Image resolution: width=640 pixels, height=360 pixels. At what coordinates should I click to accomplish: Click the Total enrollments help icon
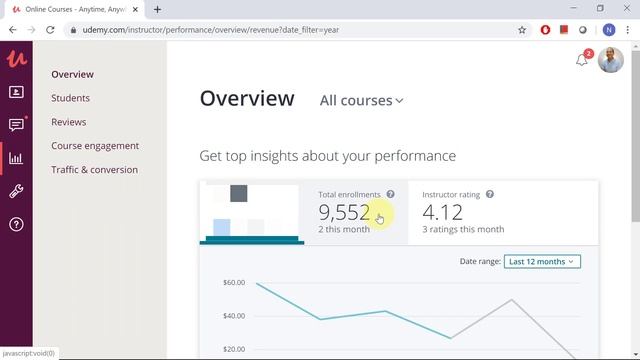click(x=391, y=194)
